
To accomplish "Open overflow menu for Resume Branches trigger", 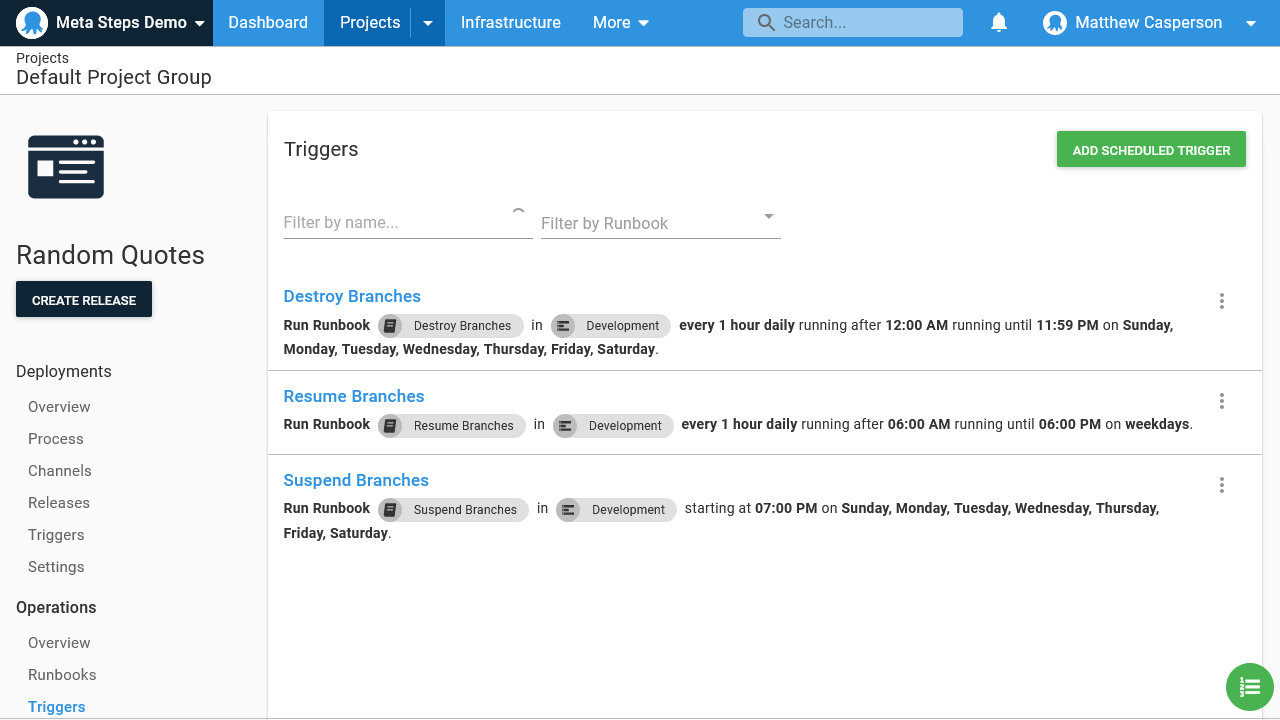I will (1221, 401).
